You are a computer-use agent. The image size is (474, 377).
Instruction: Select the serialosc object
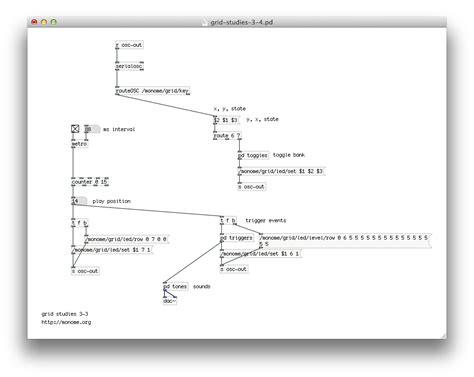129,66
